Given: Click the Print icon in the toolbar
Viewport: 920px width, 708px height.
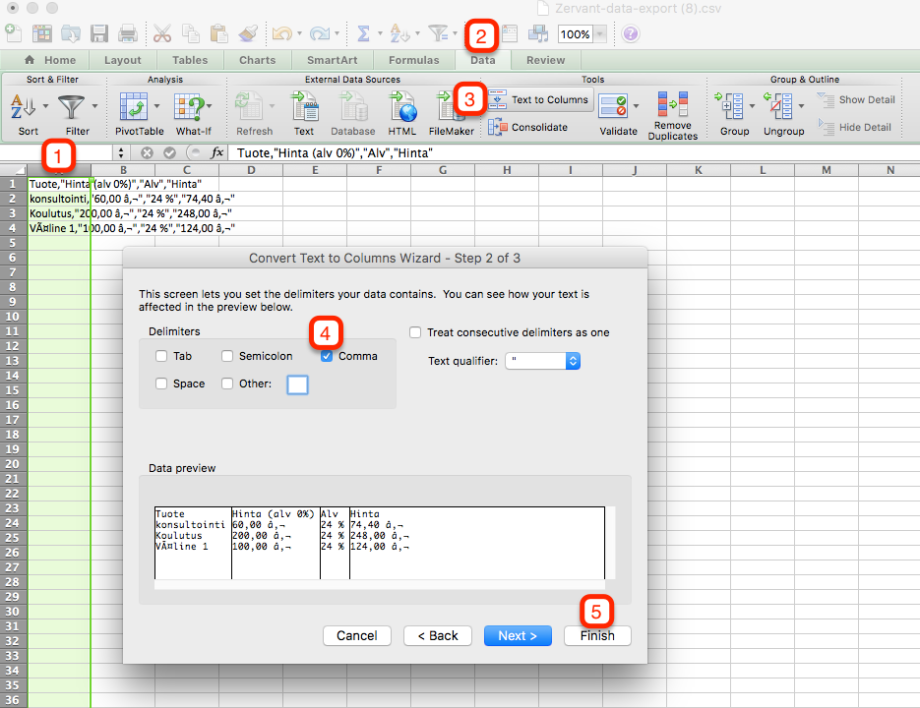Looking at the screenshot, I should [127, 33].
